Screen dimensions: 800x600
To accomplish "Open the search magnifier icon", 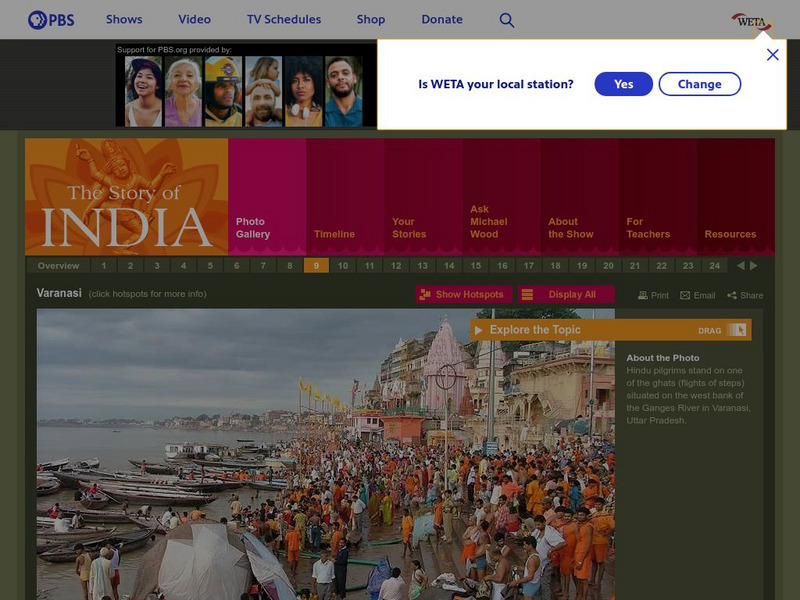I will (507, 20).
